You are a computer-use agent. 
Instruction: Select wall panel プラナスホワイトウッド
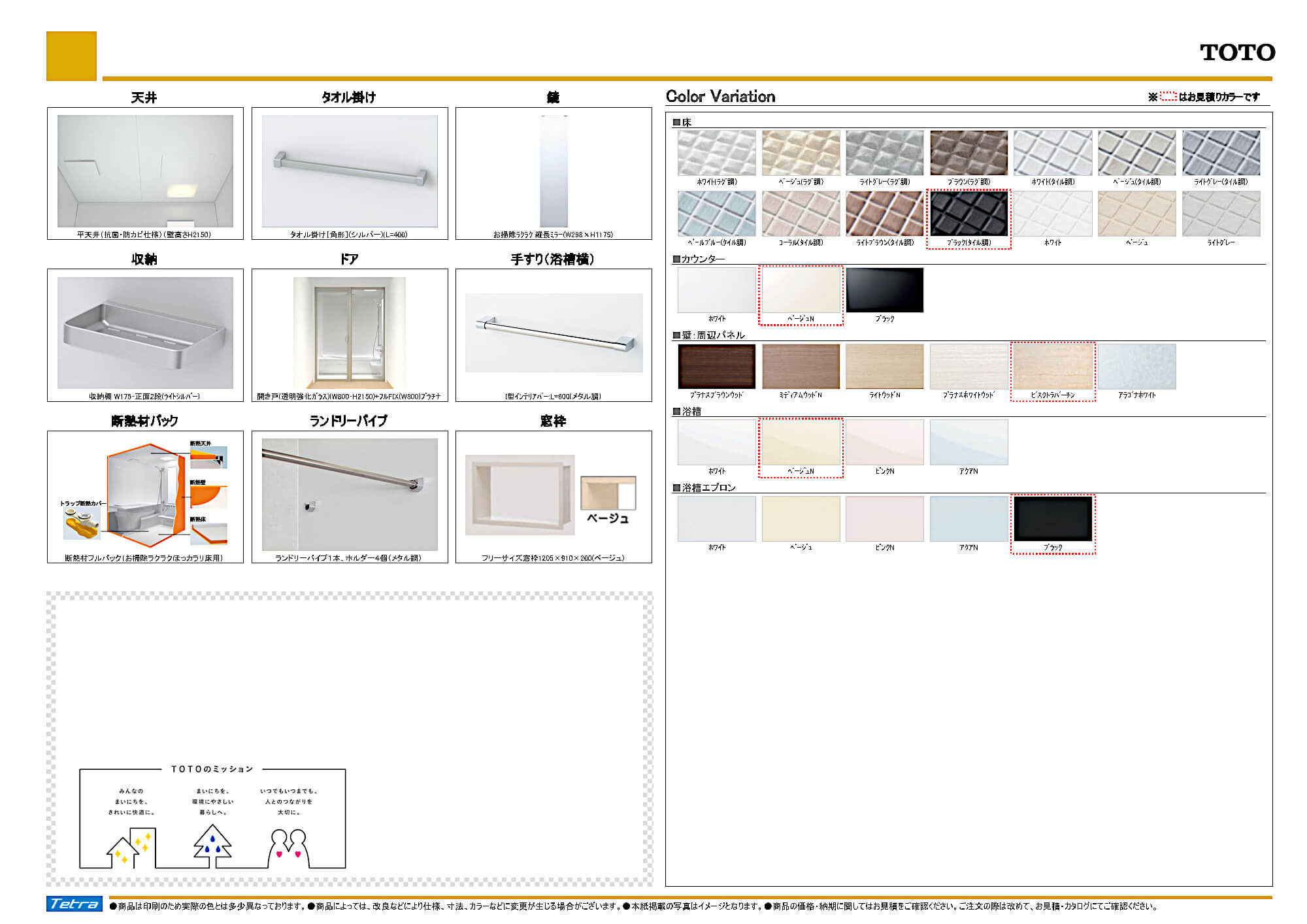click(x=969, y=367)
